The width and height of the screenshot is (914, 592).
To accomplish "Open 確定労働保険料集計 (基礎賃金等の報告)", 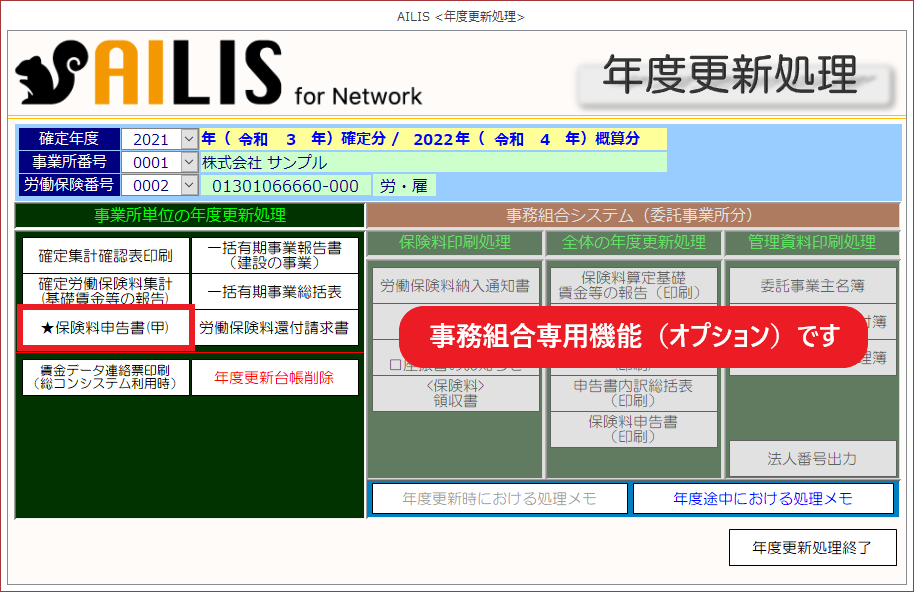I will pos(105,291).
